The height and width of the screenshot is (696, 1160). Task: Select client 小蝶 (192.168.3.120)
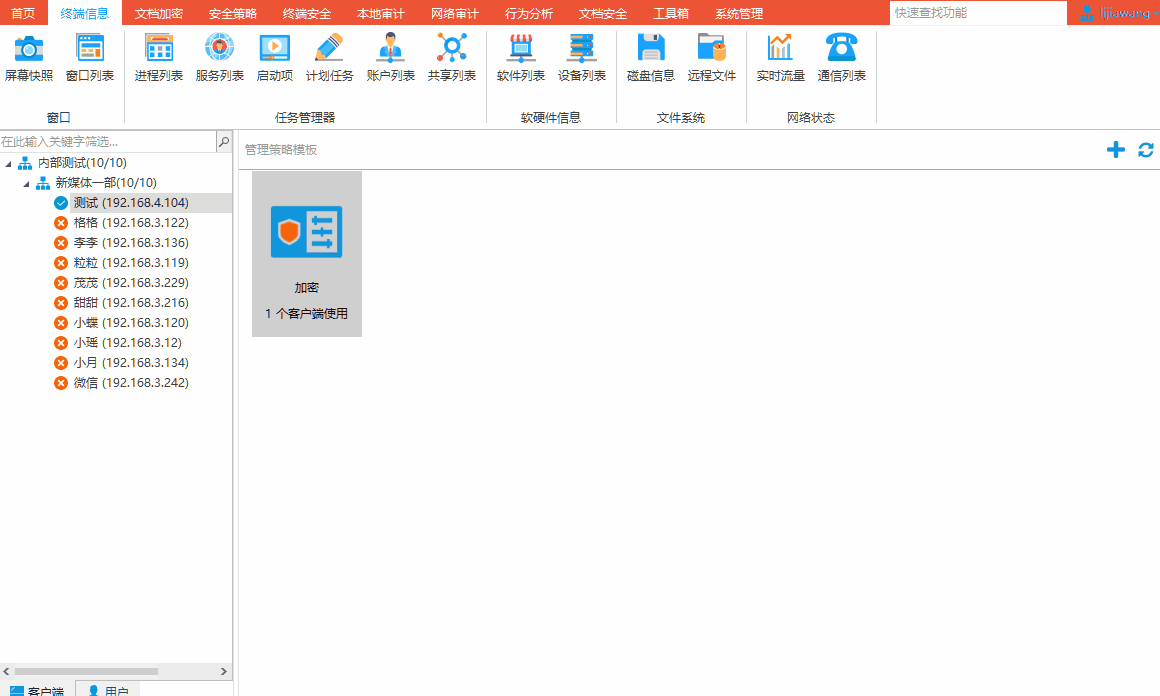click(x=130, y=323)
